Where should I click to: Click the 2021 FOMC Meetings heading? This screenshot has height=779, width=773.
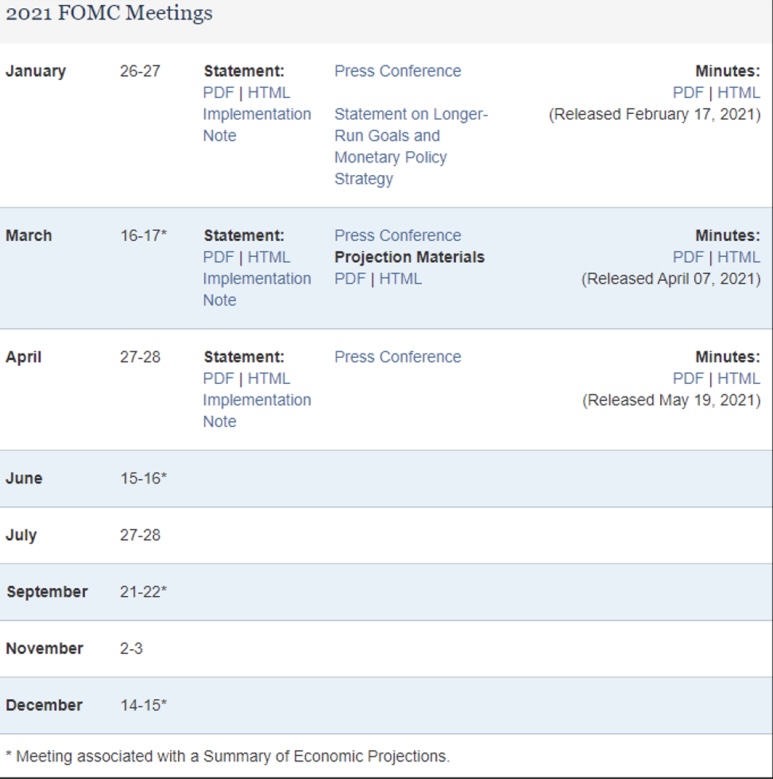109,13
